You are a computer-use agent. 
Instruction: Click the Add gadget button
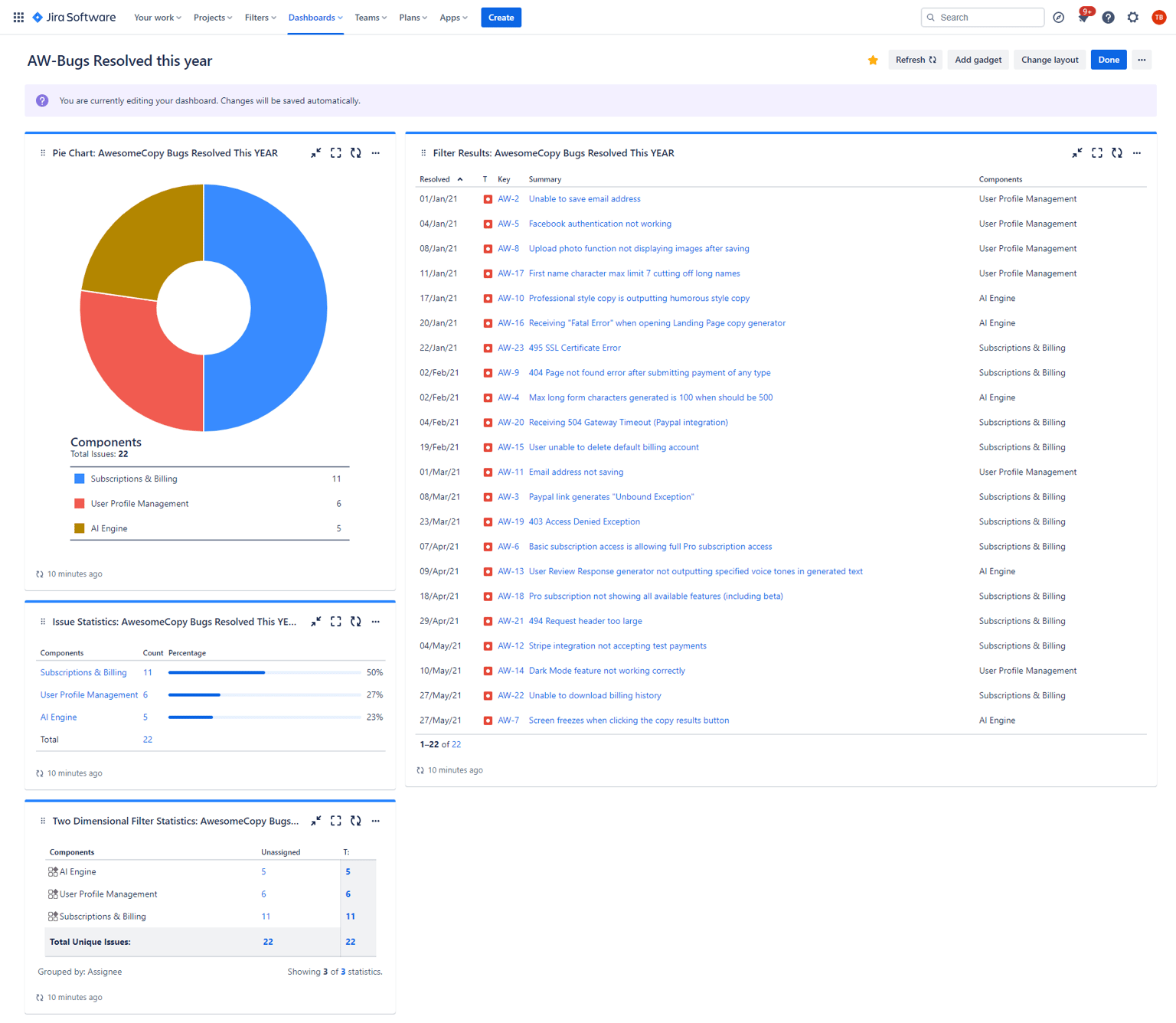pos(978,60)
